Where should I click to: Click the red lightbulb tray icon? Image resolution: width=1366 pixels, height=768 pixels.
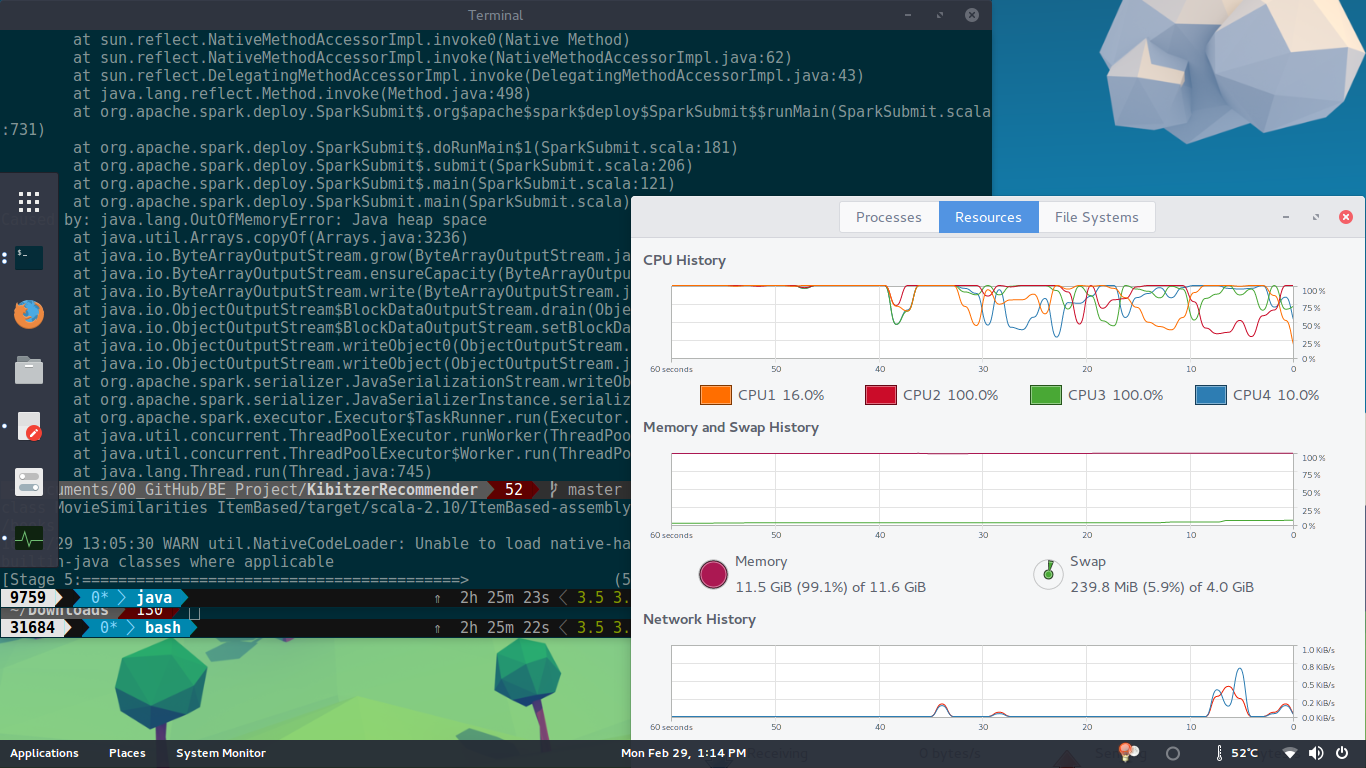click(1129, 751)
